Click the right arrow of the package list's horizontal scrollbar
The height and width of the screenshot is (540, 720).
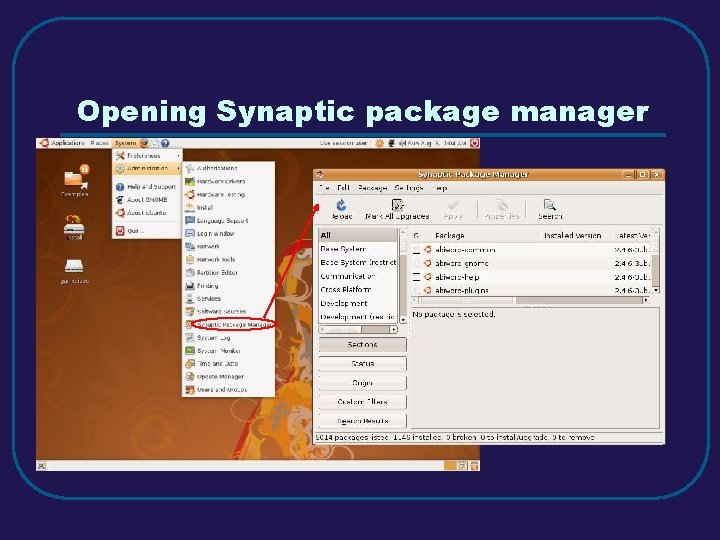tap(646, 300)
